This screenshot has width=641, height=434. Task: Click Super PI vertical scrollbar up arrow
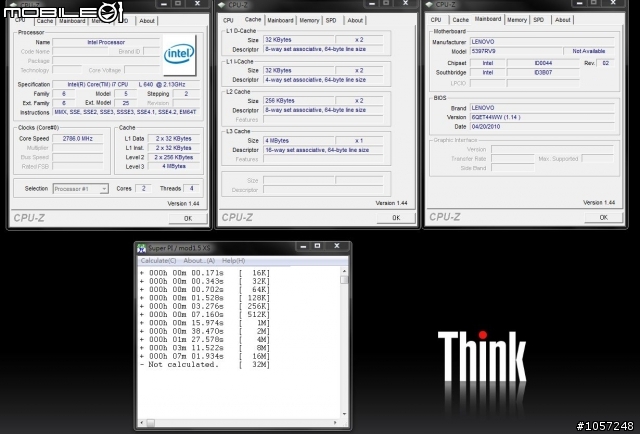point(344,271)
